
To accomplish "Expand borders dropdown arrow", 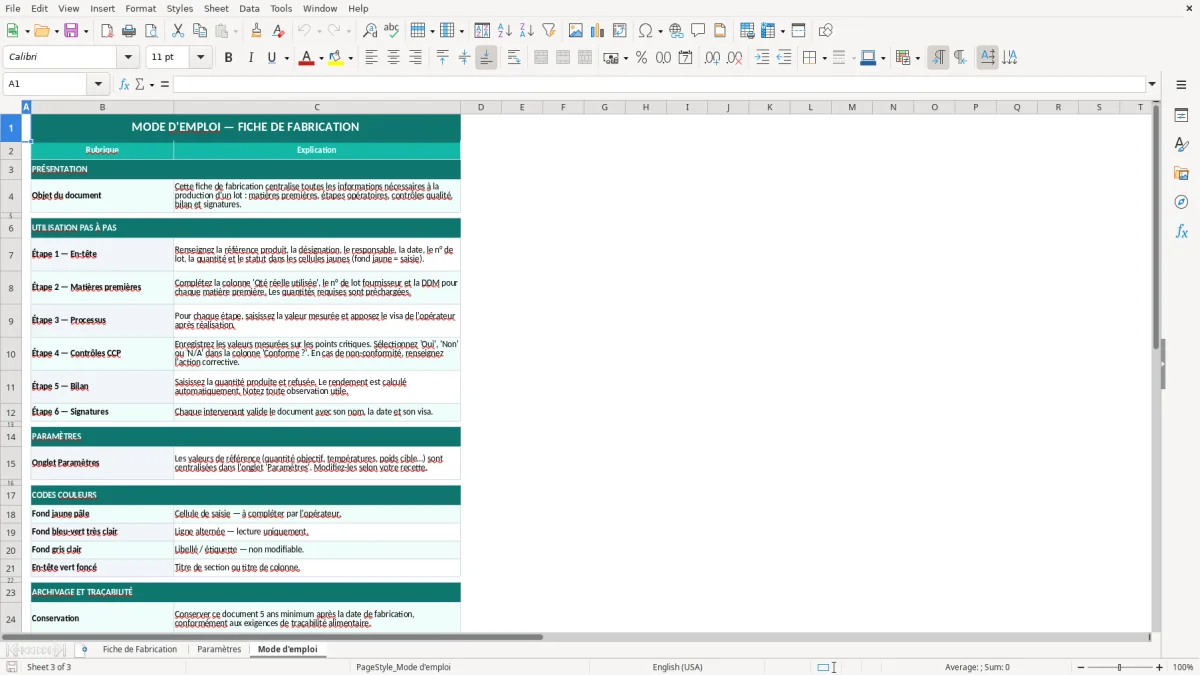I will (823, 58).
